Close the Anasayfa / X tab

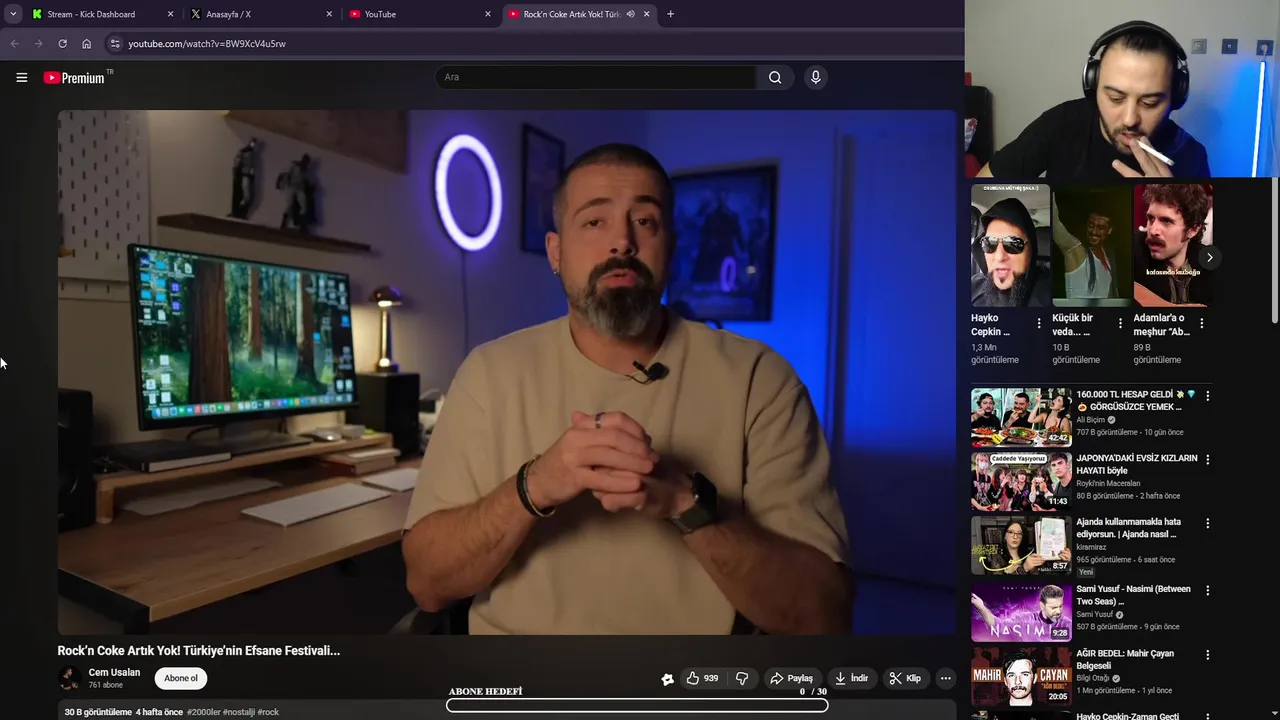point(329,14)
